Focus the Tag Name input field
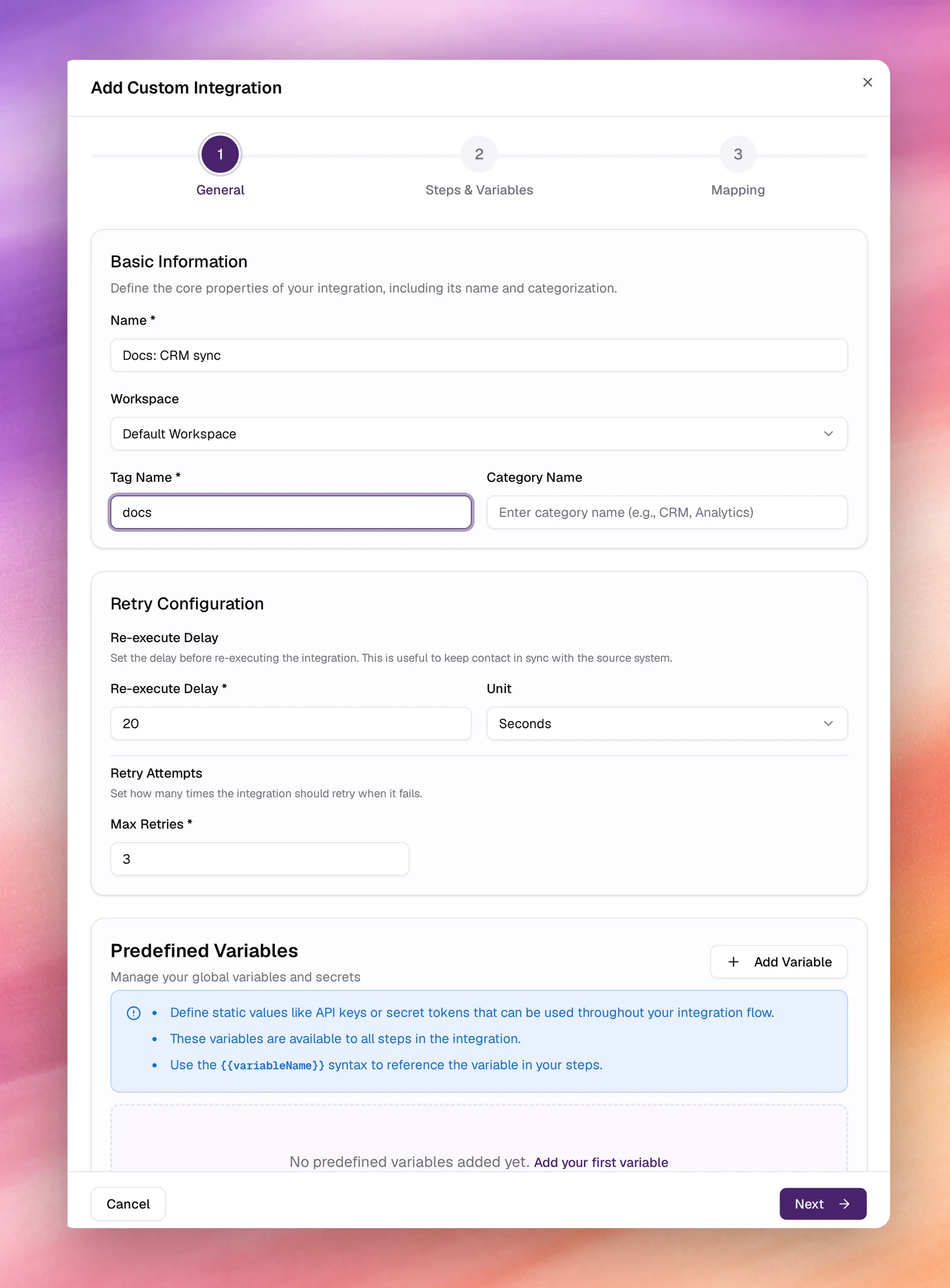 (x=291, y=512)
